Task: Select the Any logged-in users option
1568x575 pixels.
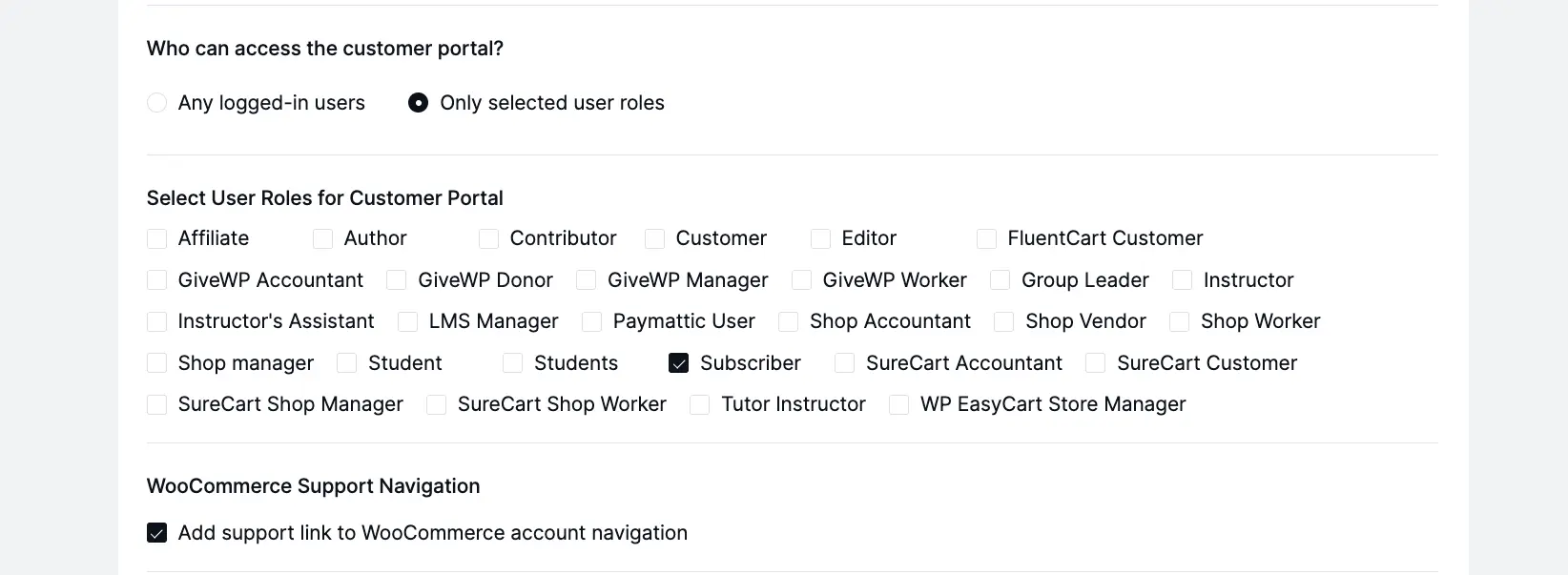Action: tap(156, 102)
